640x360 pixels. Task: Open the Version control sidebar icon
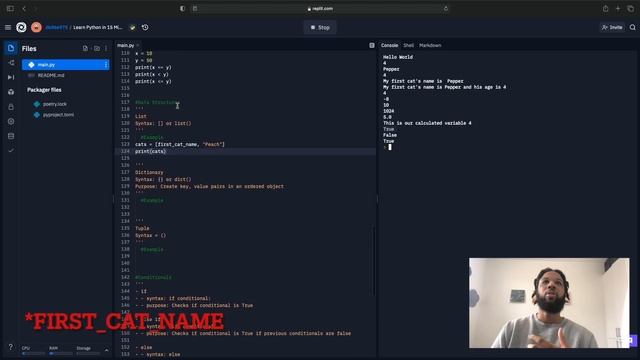pyautogui.click(x=11, y=63)
